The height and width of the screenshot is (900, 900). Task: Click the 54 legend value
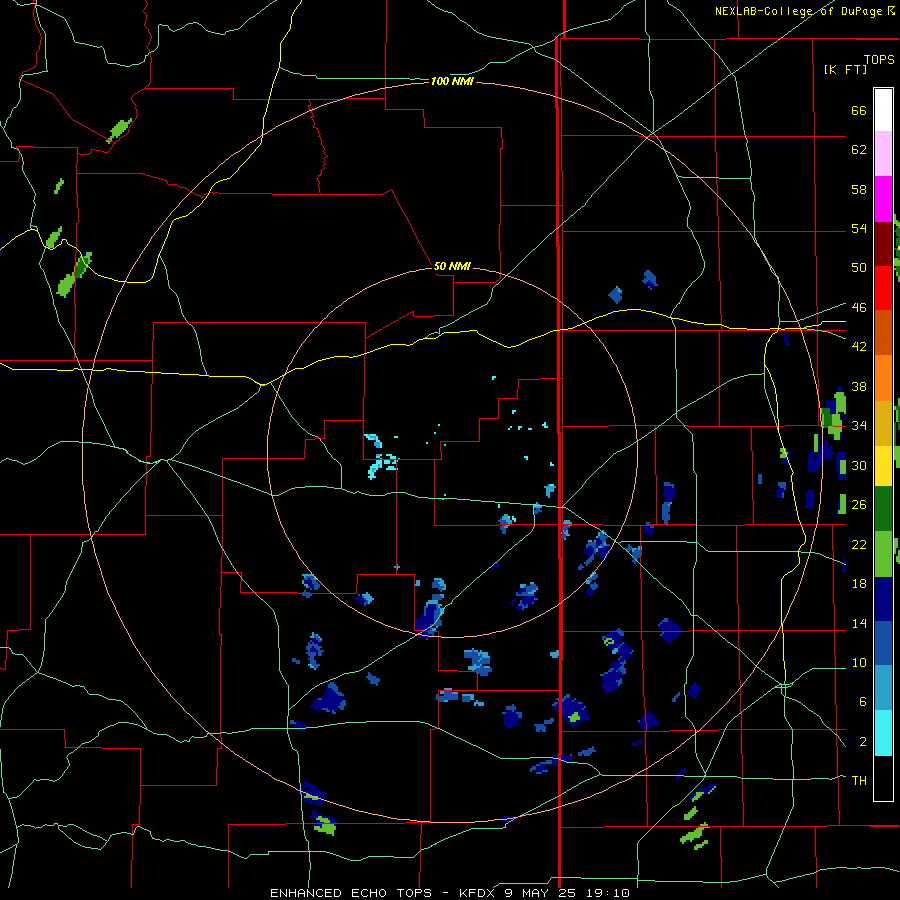[x=859, y=228]
